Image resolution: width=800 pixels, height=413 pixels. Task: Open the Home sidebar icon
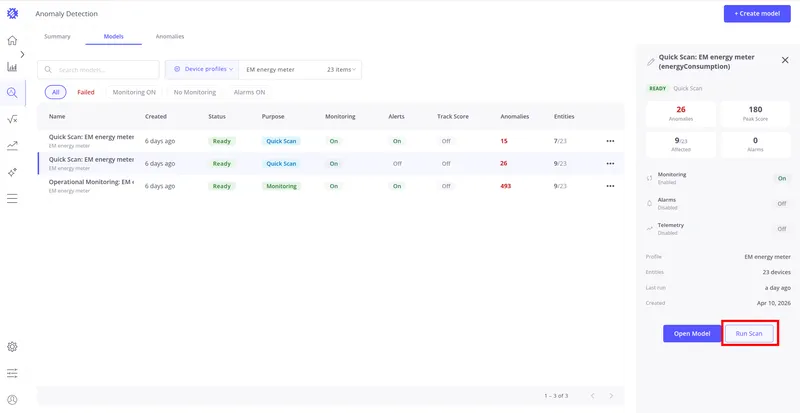pyautogui.click(x=12, y=40)
